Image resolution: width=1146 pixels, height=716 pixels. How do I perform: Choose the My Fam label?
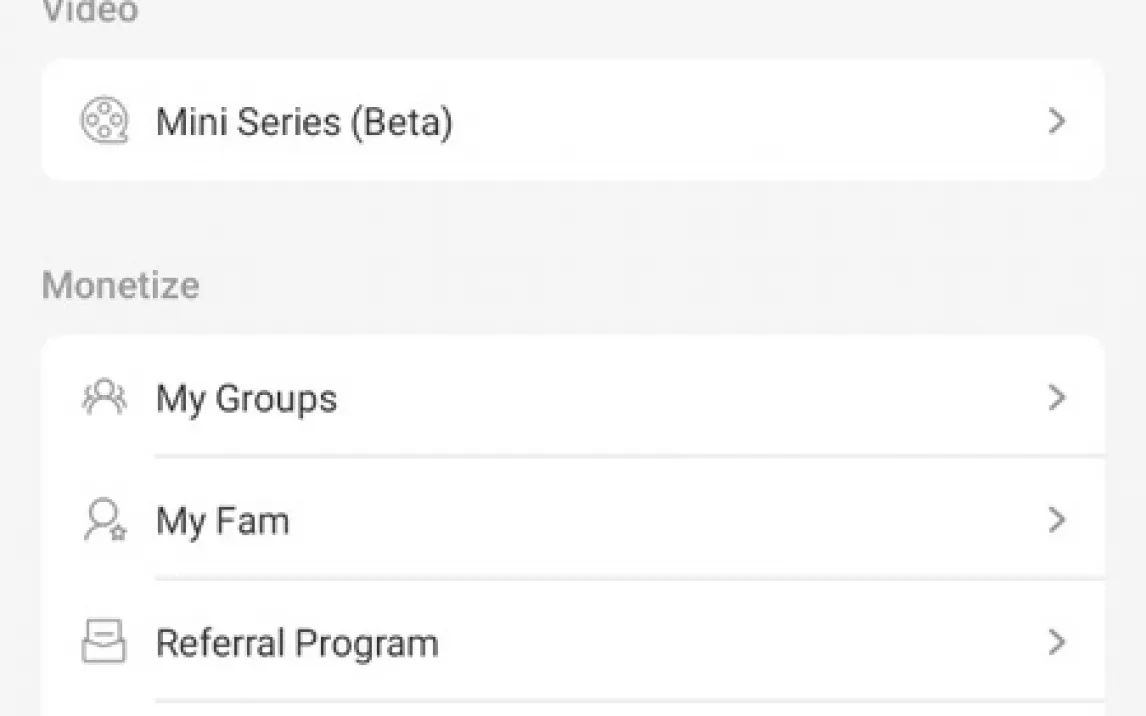[x=222, y=521]
